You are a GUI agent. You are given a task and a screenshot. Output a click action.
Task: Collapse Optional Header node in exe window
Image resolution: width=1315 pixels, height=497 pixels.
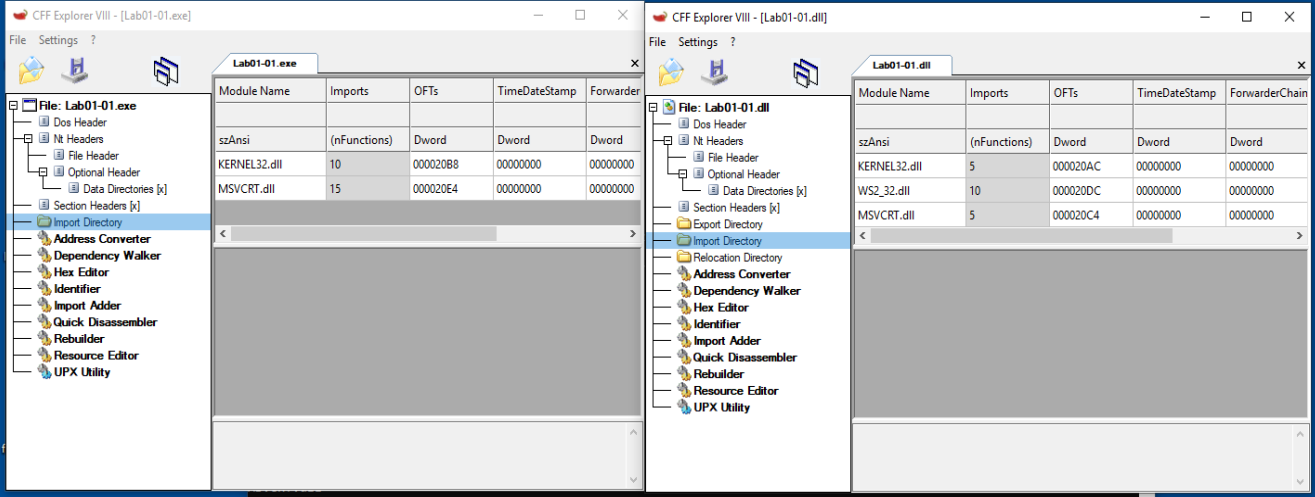click(x=43, y=172)
